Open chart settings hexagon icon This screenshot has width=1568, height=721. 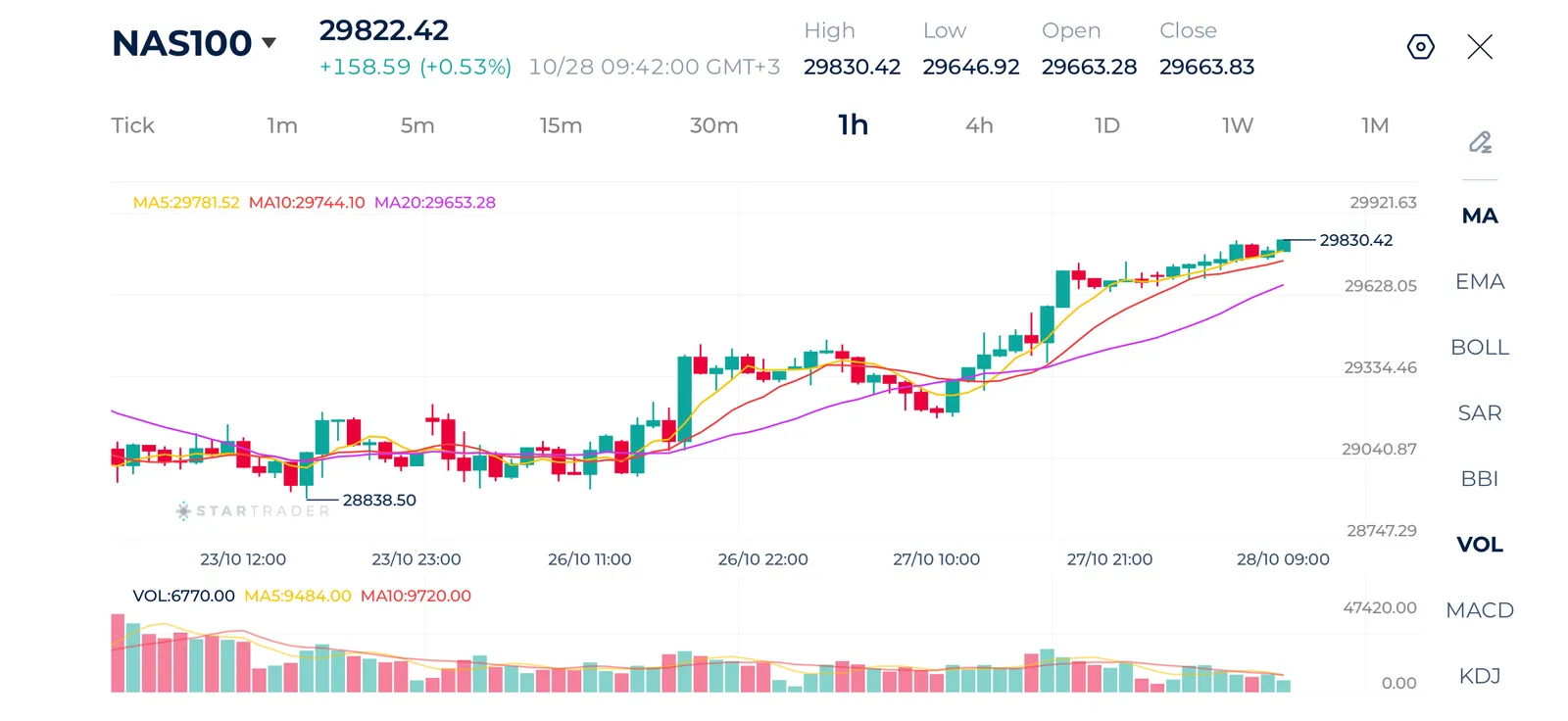[x=1420, y=47]
